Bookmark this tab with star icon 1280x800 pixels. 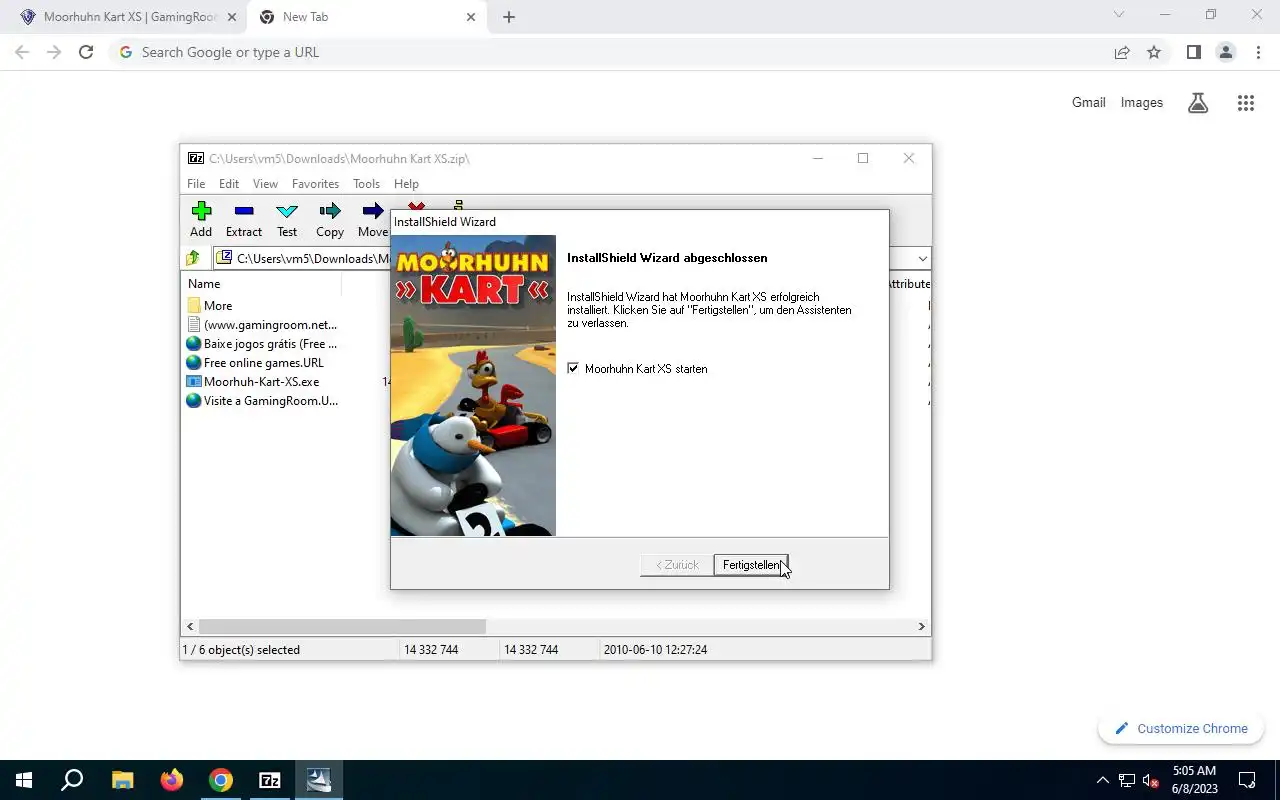[x=1154, y=52]
